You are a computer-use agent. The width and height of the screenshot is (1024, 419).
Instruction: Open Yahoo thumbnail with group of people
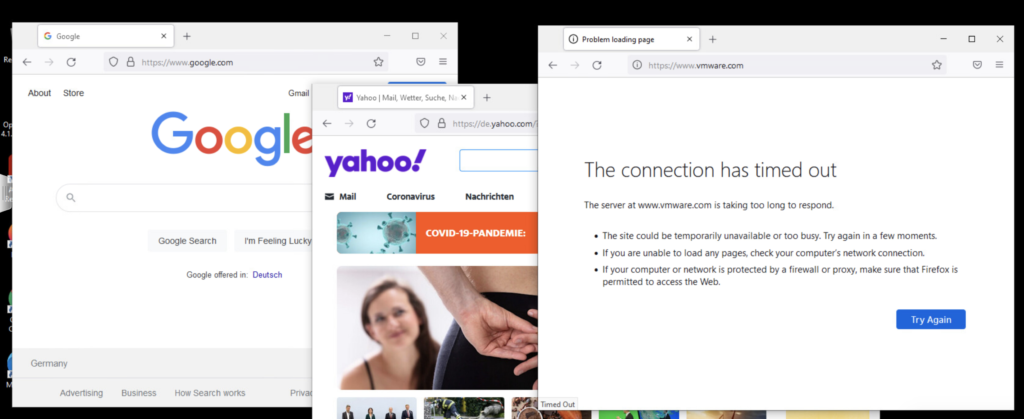pos(377,408)
